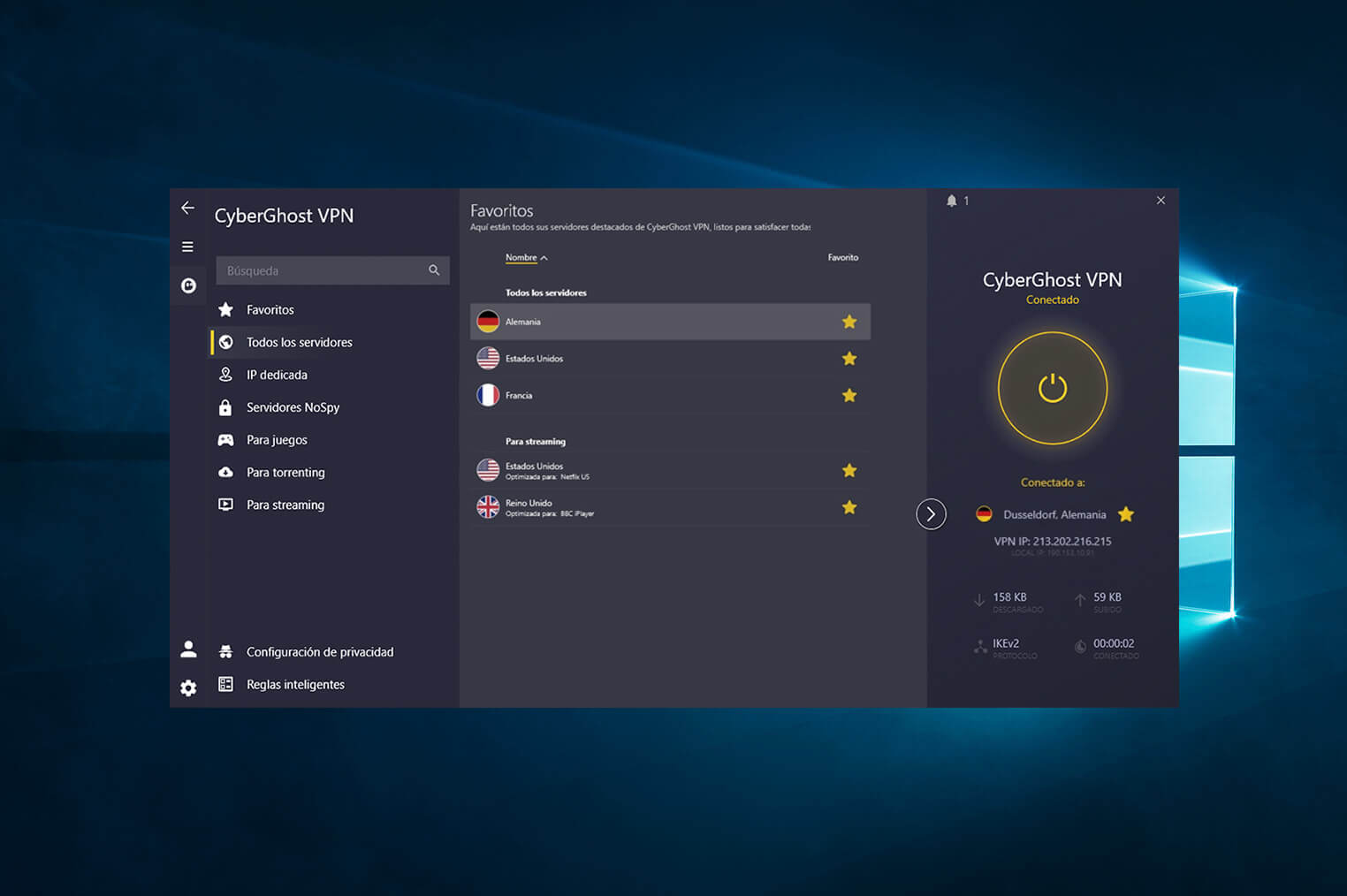Click the back arrow icon
This screenshot has width=1347, height=896.
187,208
